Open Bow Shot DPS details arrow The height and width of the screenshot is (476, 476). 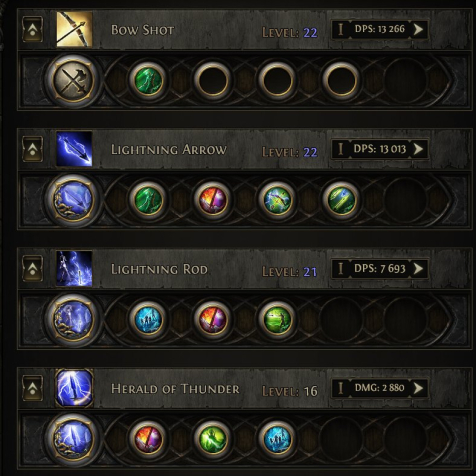click(x=419, y=29)
